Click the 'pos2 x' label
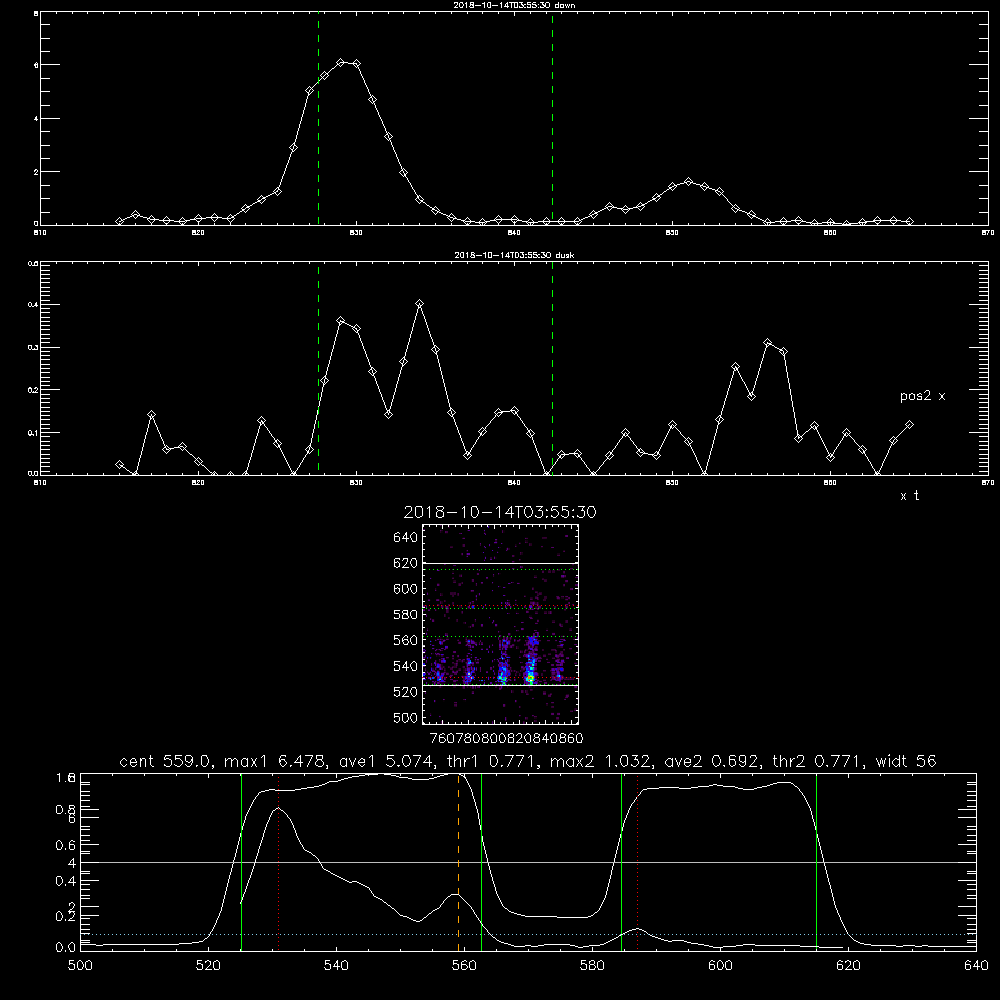This screenshot has width=1000, height=1000. click(922, 396)
